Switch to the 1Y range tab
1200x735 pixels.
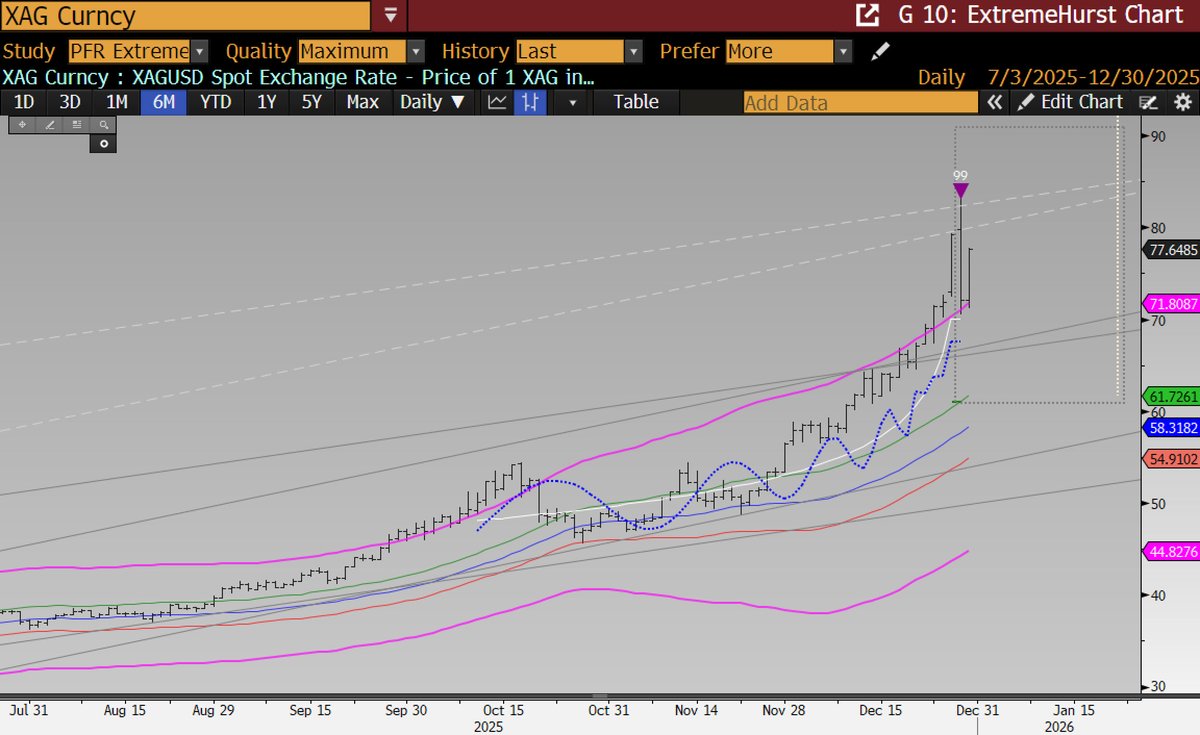click(x=266, y=101)
